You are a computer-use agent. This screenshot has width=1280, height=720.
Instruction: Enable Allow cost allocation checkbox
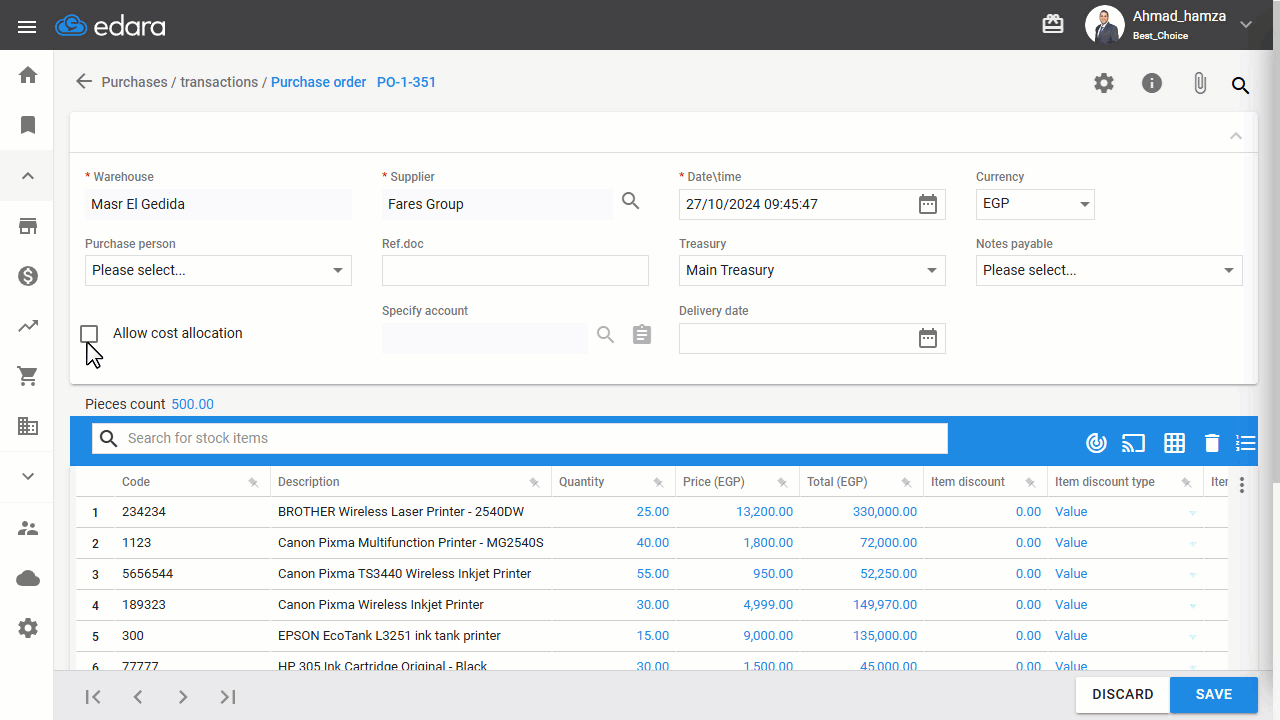click(x=89, y=333)
